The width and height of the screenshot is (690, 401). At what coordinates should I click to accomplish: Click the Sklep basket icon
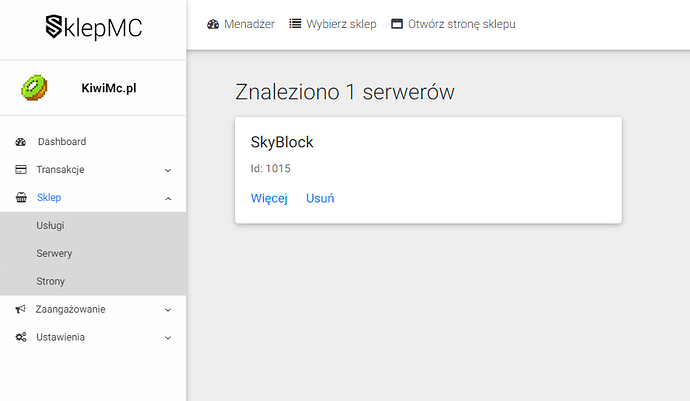[x=21, y=198]
